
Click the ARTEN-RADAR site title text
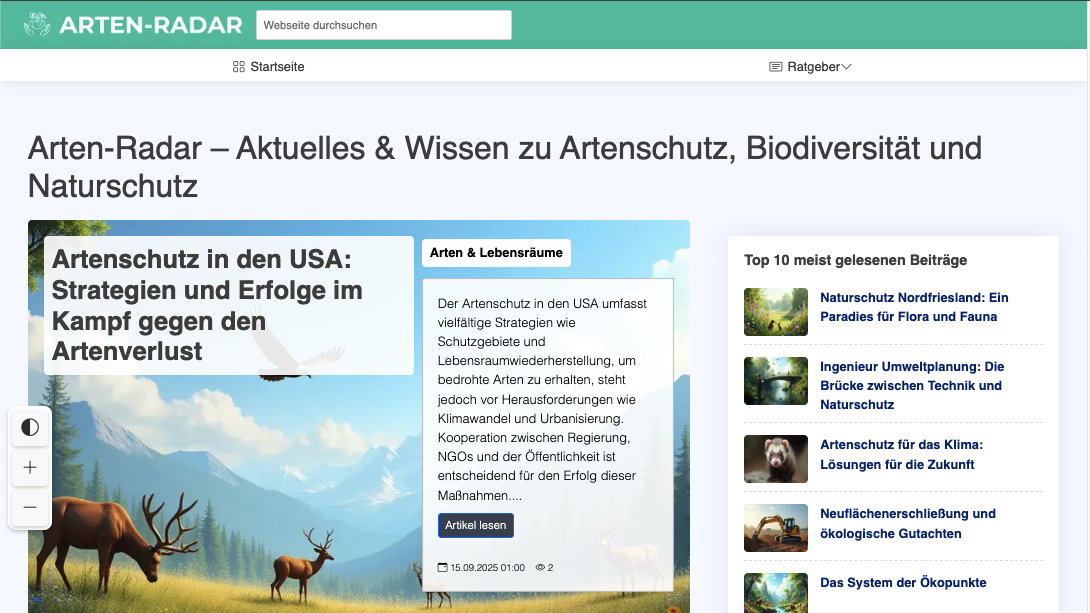pyautogui.click(x=150, y=25)
